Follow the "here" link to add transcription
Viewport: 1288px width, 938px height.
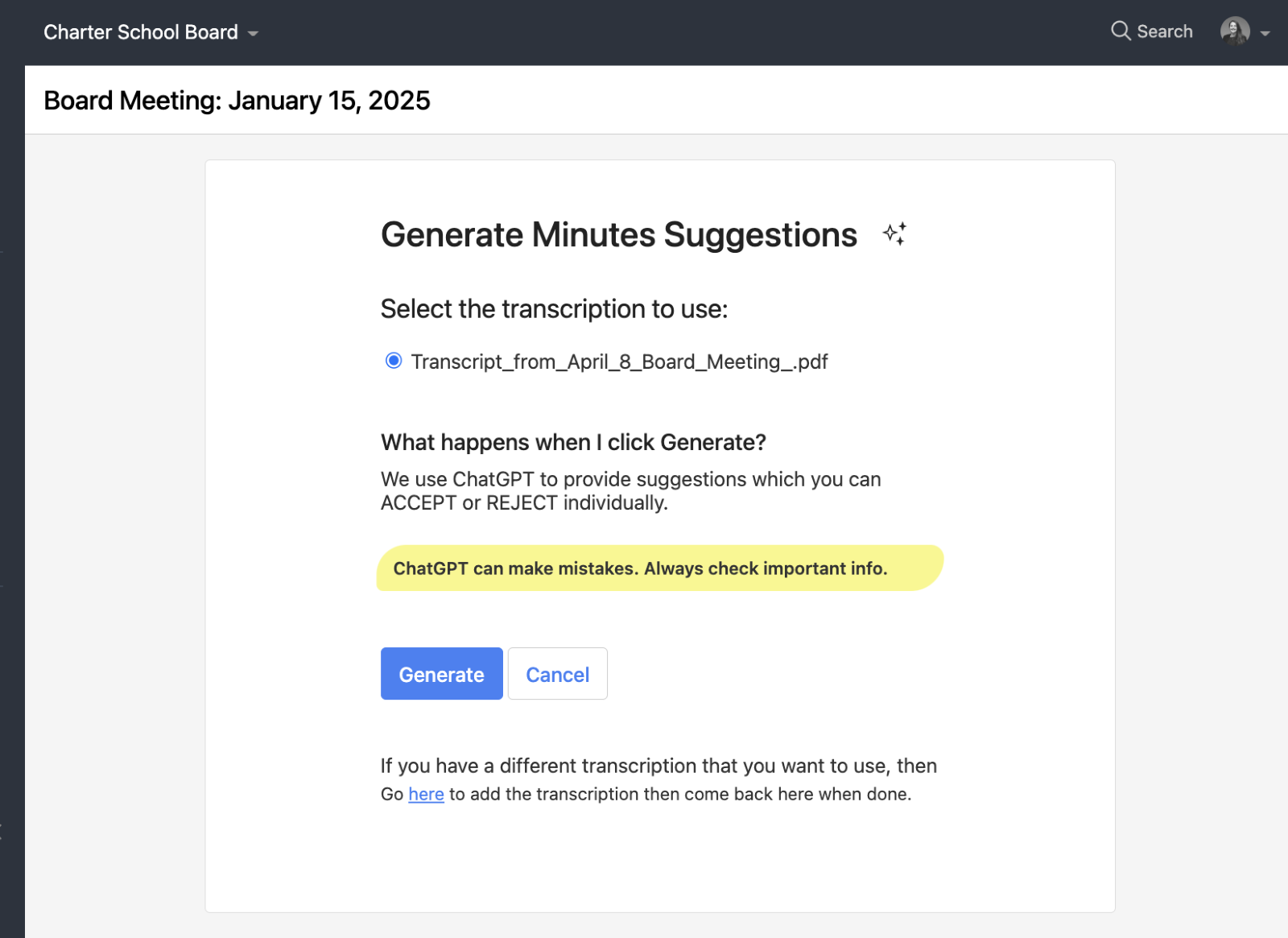click(x=426, y=794)
